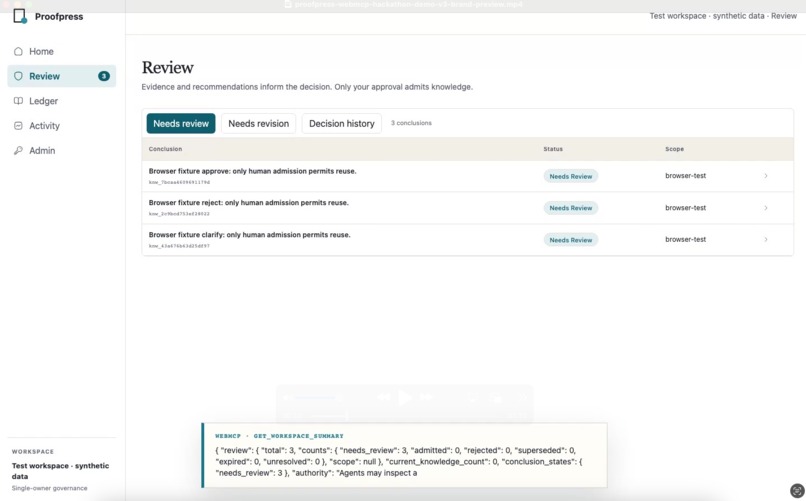The image size is (806, 501).
Task: Click the Admin key icon in sidebar
Action: coord(19,150)
